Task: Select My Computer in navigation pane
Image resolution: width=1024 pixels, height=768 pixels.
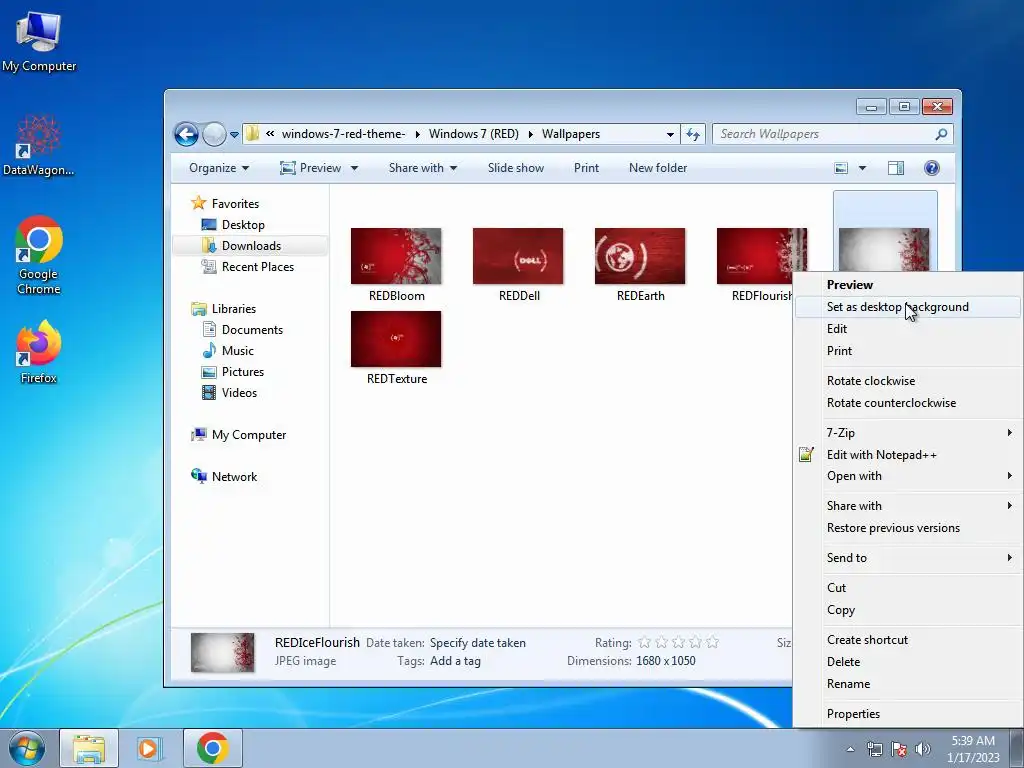Action: 238,435
